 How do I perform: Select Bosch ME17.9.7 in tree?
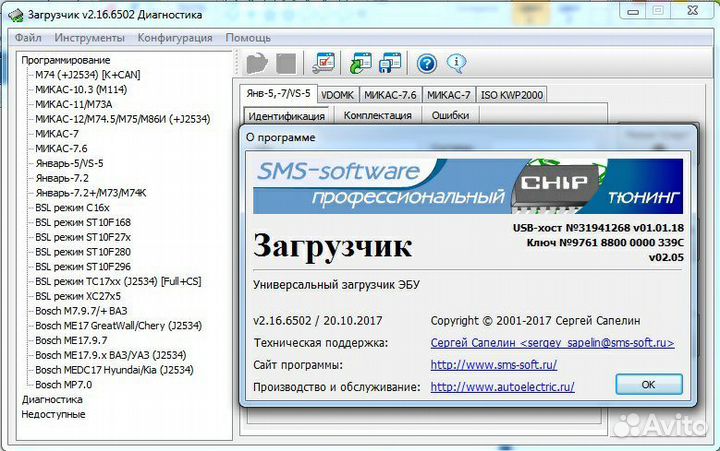(x=71, y=340)
